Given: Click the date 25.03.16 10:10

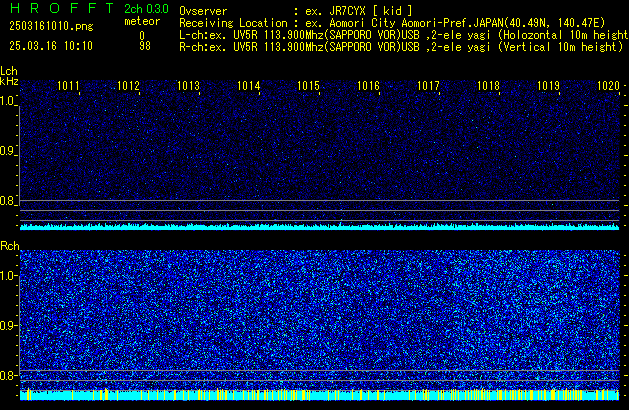Looking at the screenshot, I should click(x=51, y=46).
